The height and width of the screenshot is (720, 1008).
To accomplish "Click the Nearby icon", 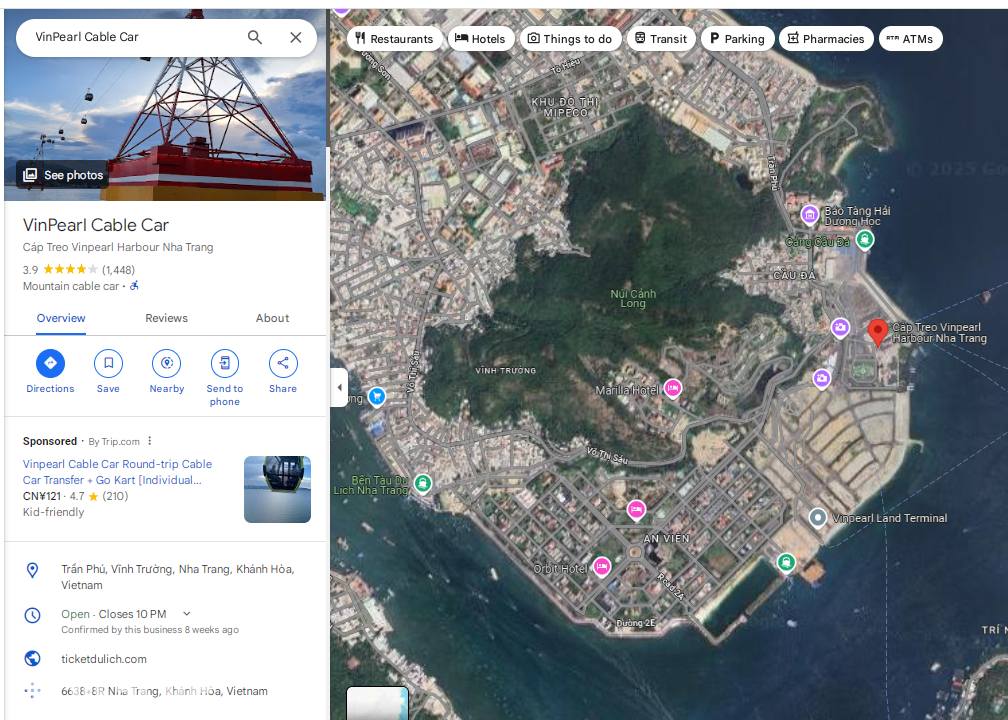I will click(166, 363).
